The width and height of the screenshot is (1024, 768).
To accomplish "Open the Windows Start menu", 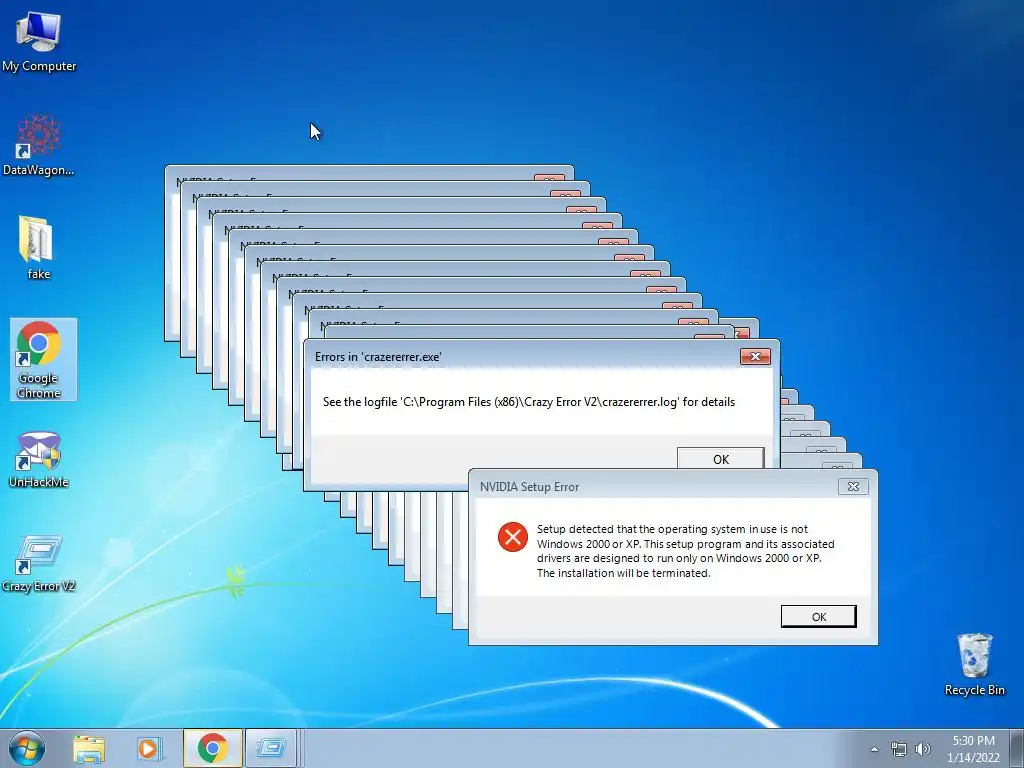I will pyautogui.click(x=27, y=748).
